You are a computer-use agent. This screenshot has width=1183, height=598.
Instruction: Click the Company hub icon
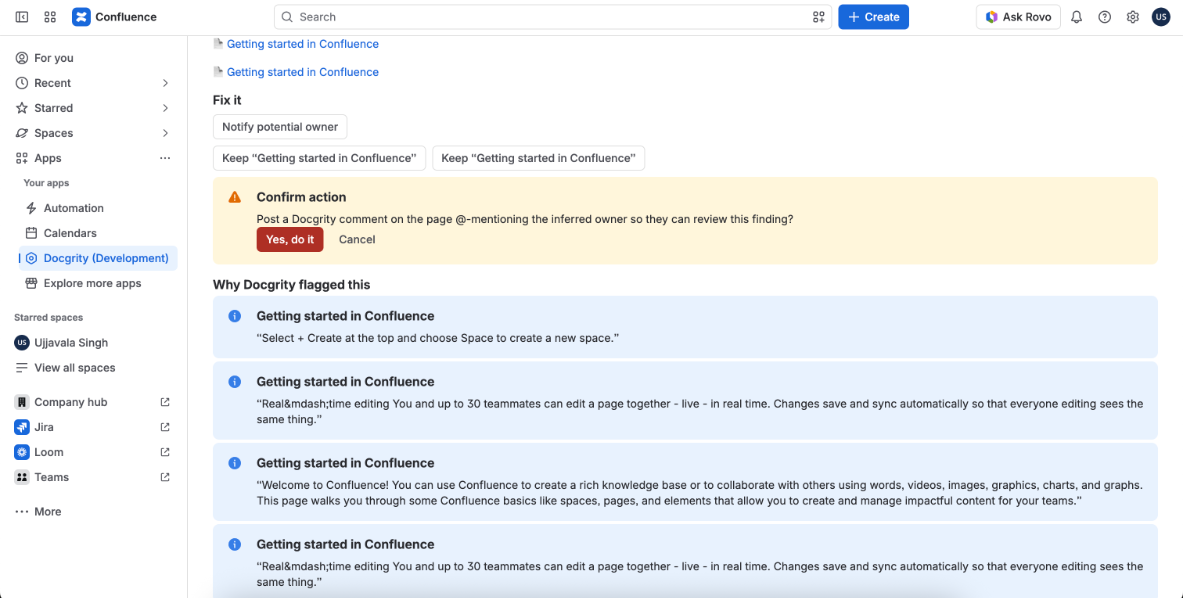(22, 402)
